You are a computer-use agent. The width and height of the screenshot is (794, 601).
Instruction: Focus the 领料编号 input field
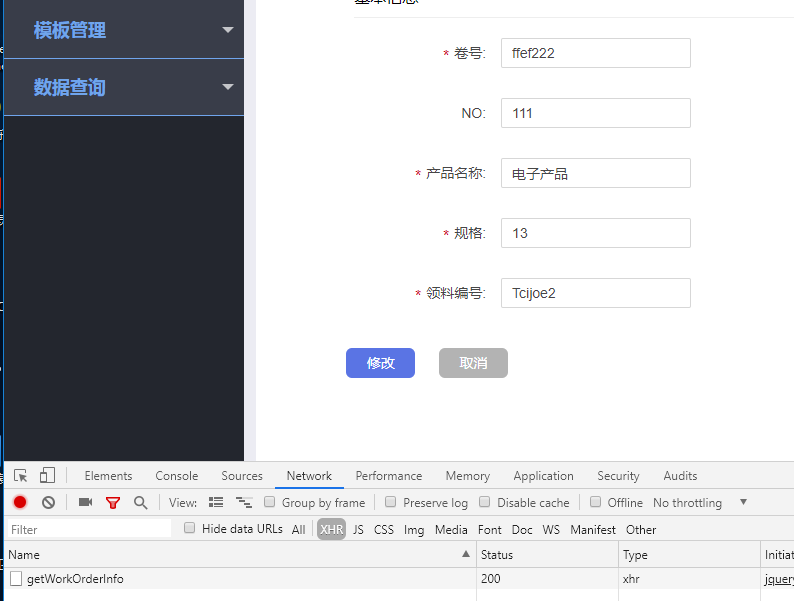pyautogui.click(x=596, y=293)
